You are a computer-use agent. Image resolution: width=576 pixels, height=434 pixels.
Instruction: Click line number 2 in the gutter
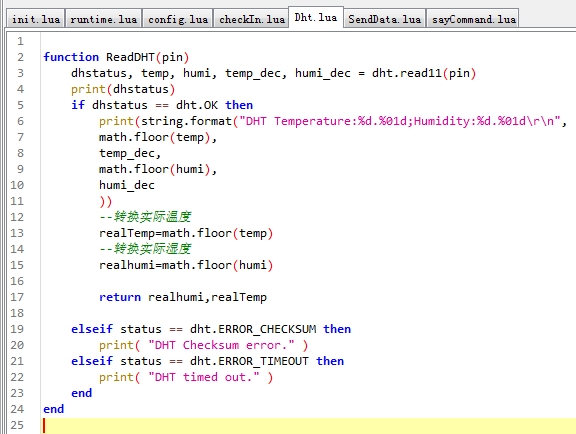[x=20, y=57]
